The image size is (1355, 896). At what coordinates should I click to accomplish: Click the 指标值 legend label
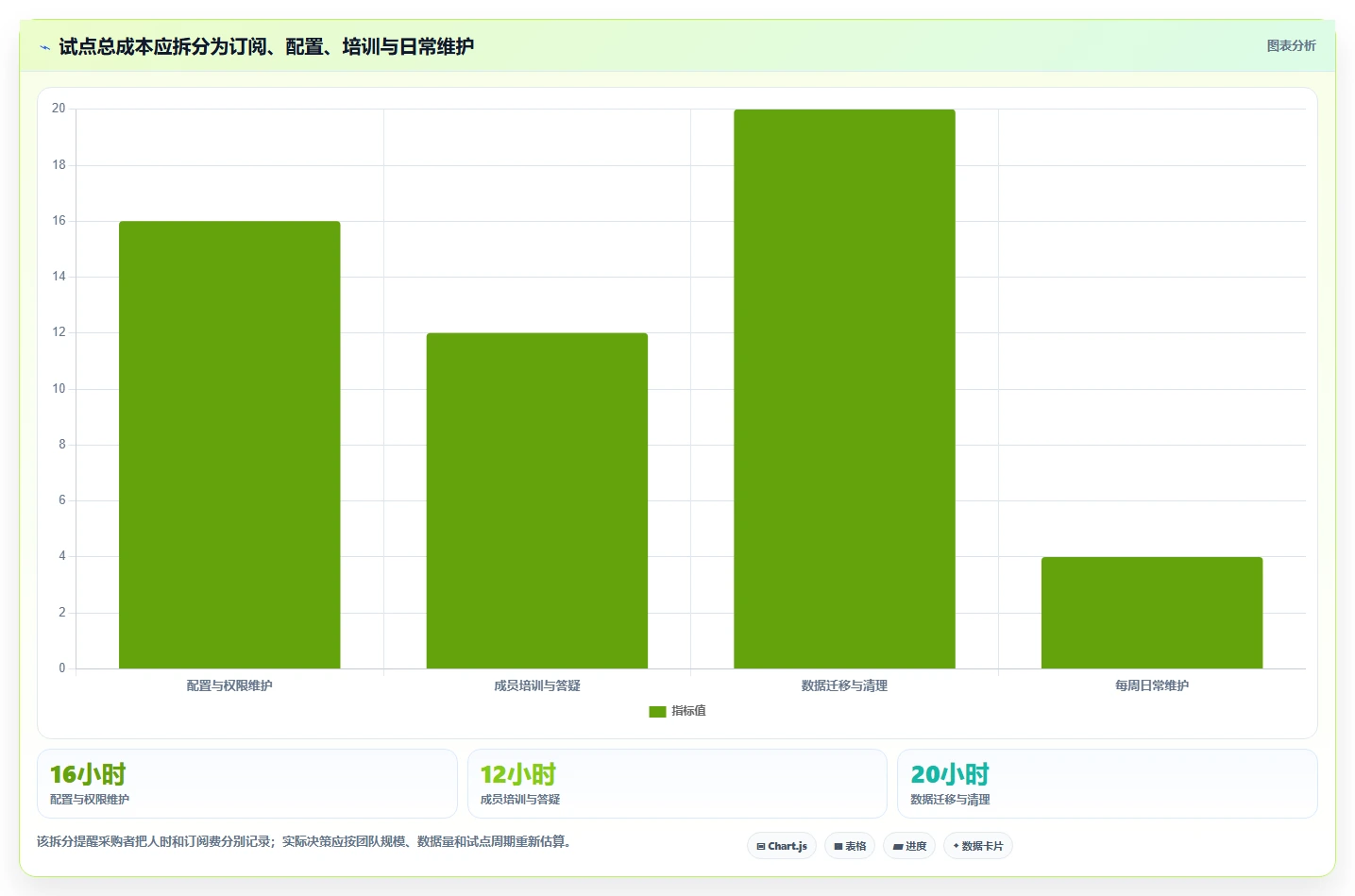point(688,711)
